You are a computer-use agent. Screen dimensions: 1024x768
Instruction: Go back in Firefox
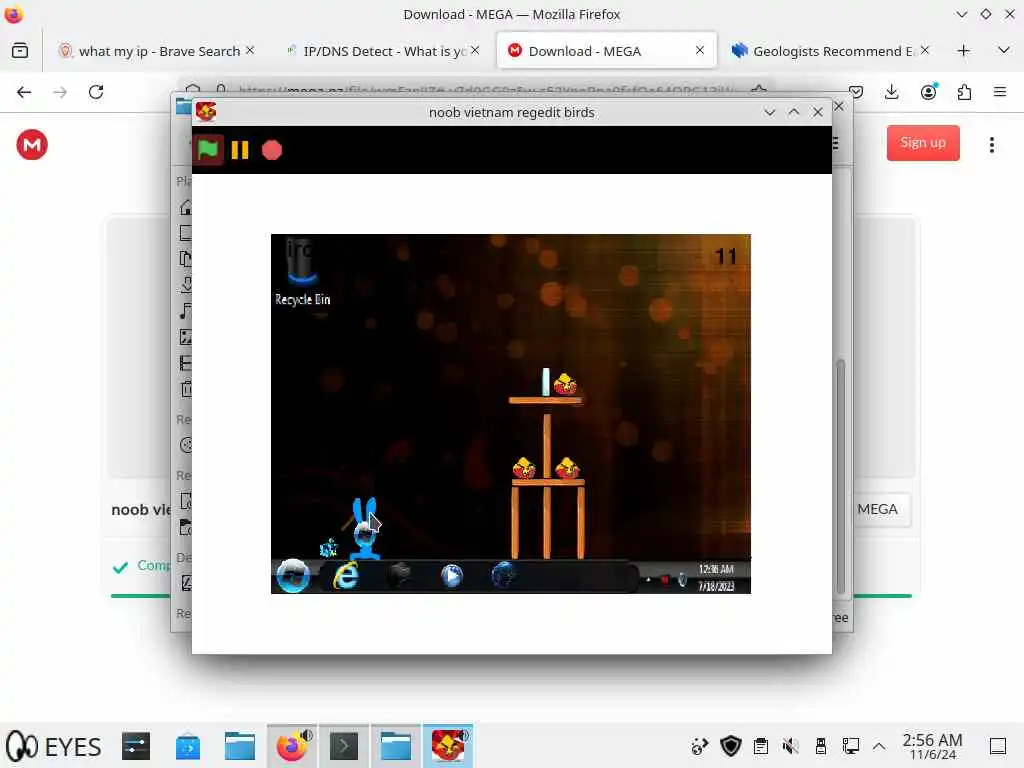click(x=24, y=92)
